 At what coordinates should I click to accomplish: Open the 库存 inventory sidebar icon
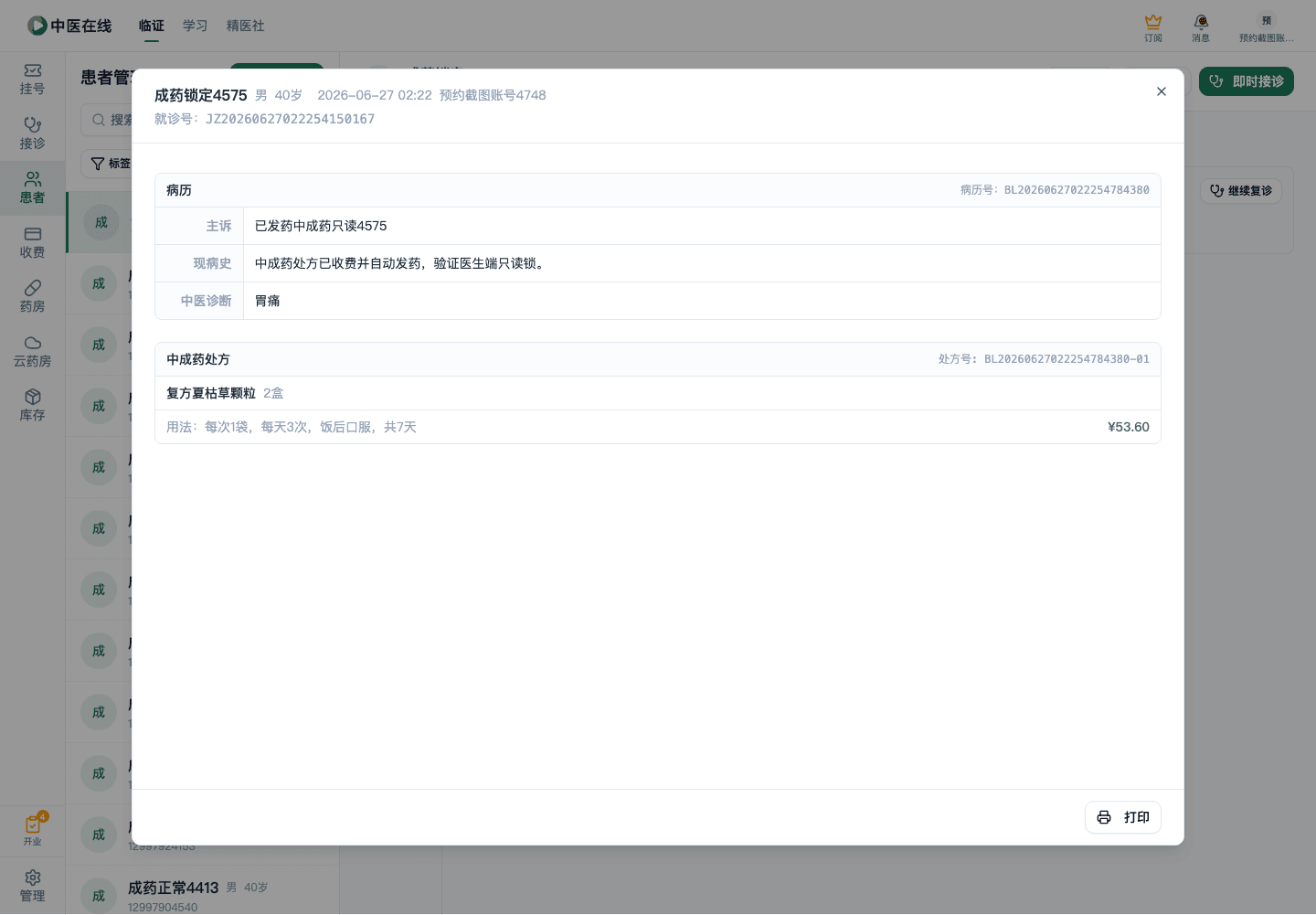(32, 406)
